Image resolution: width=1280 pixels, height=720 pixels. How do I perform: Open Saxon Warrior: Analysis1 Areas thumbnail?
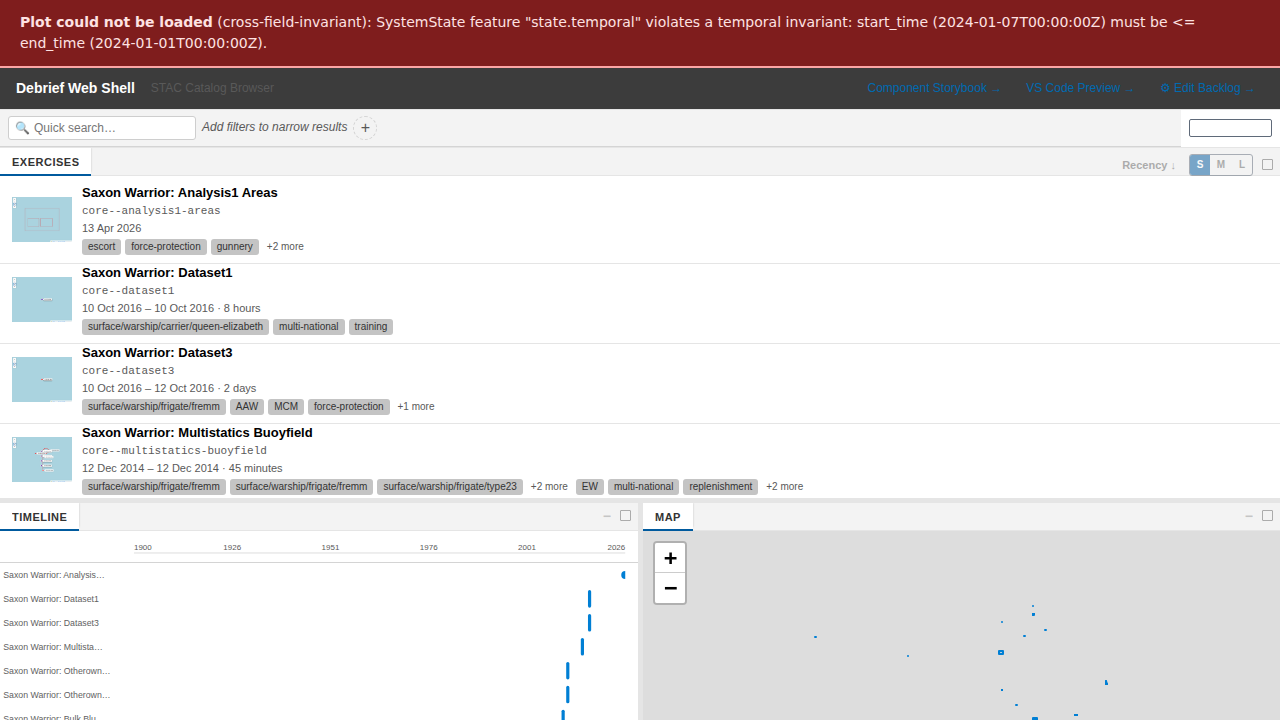[x=42, y=219]
